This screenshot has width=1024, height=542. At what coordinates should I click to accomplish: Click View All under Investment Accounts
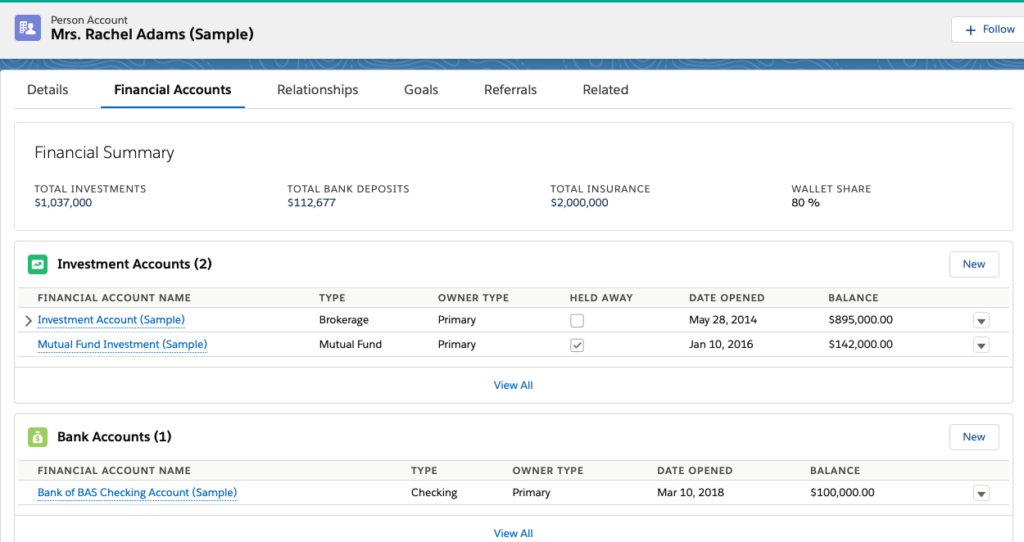[513, 385]
